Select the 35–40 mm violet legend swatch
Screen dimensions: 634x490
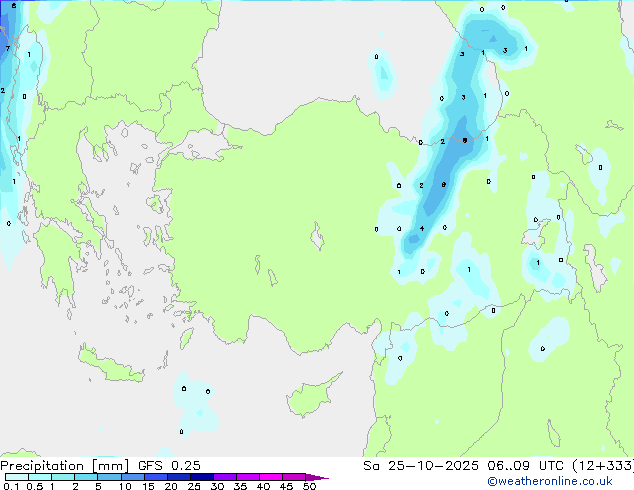(248, 477)
